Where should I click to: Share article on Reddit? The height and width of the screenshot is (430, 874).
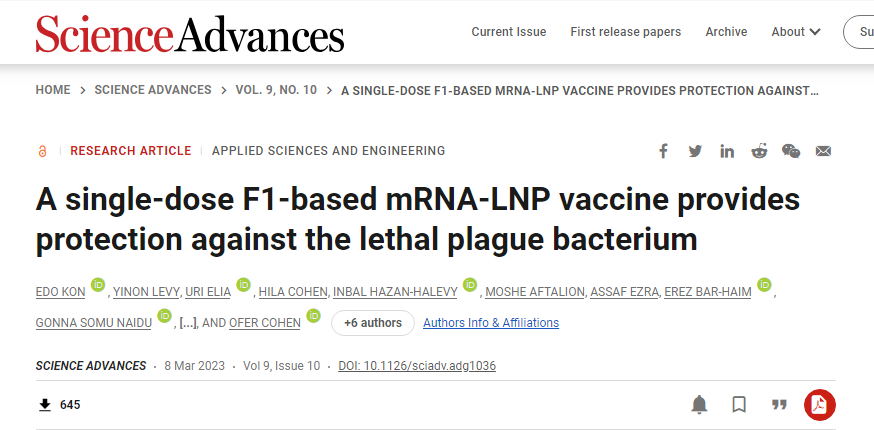[759, 151]
